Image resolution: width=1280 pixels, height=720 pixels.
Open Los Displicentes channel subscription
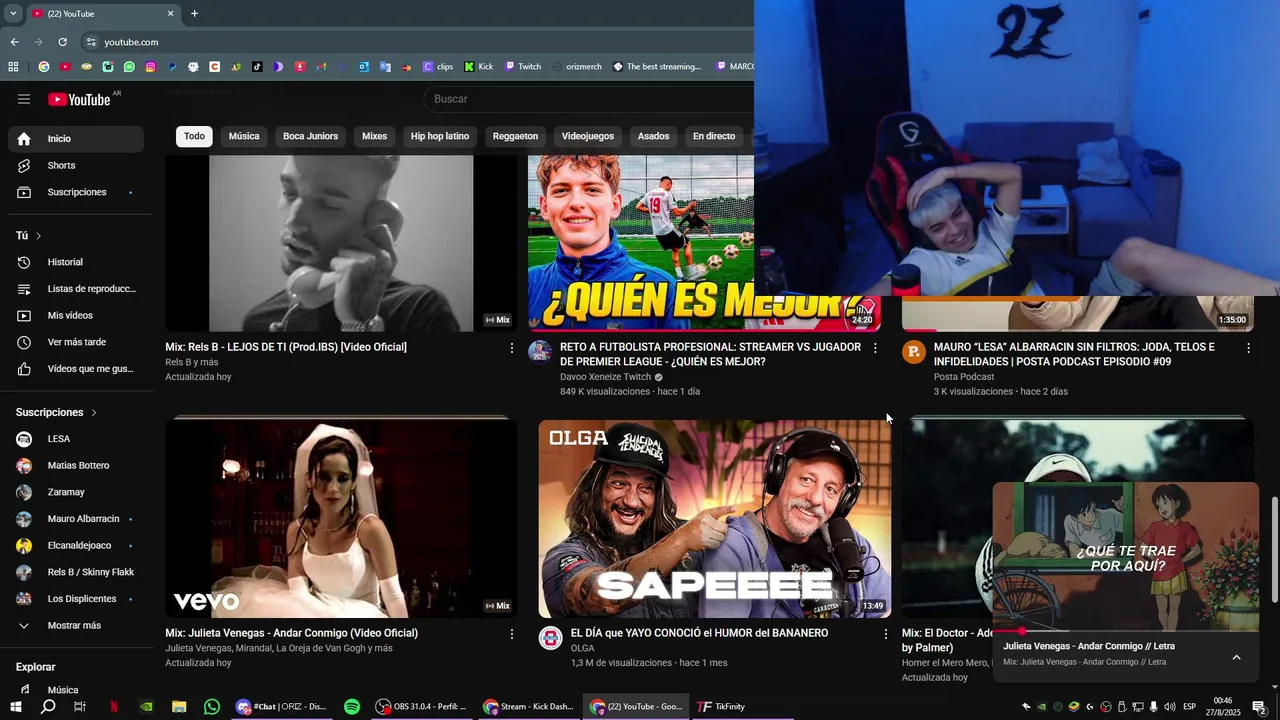point(76,599)
